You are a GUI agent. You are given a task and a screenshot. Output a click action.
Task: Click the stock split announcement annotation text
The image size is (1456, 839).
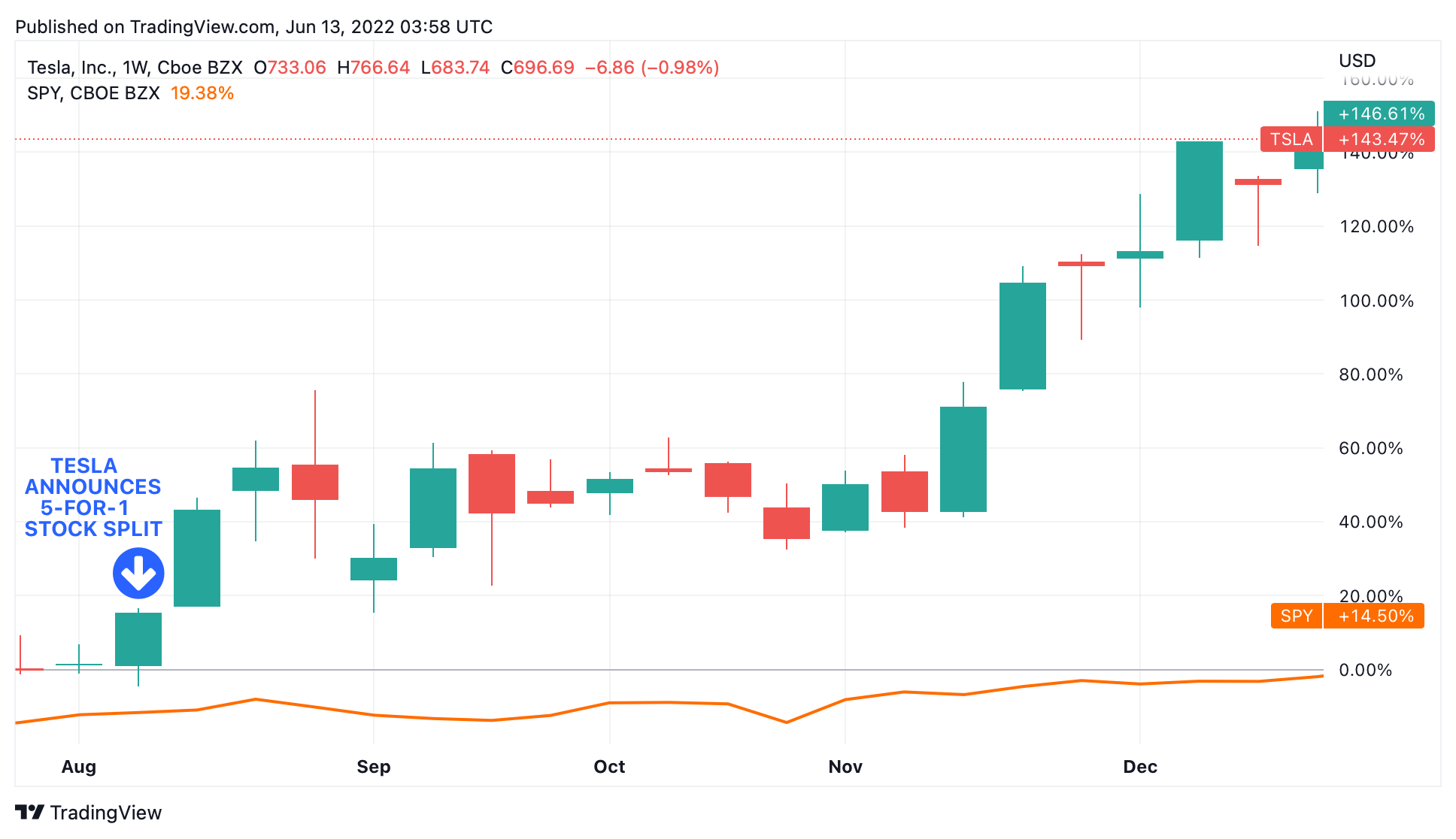tap(93, 497)
